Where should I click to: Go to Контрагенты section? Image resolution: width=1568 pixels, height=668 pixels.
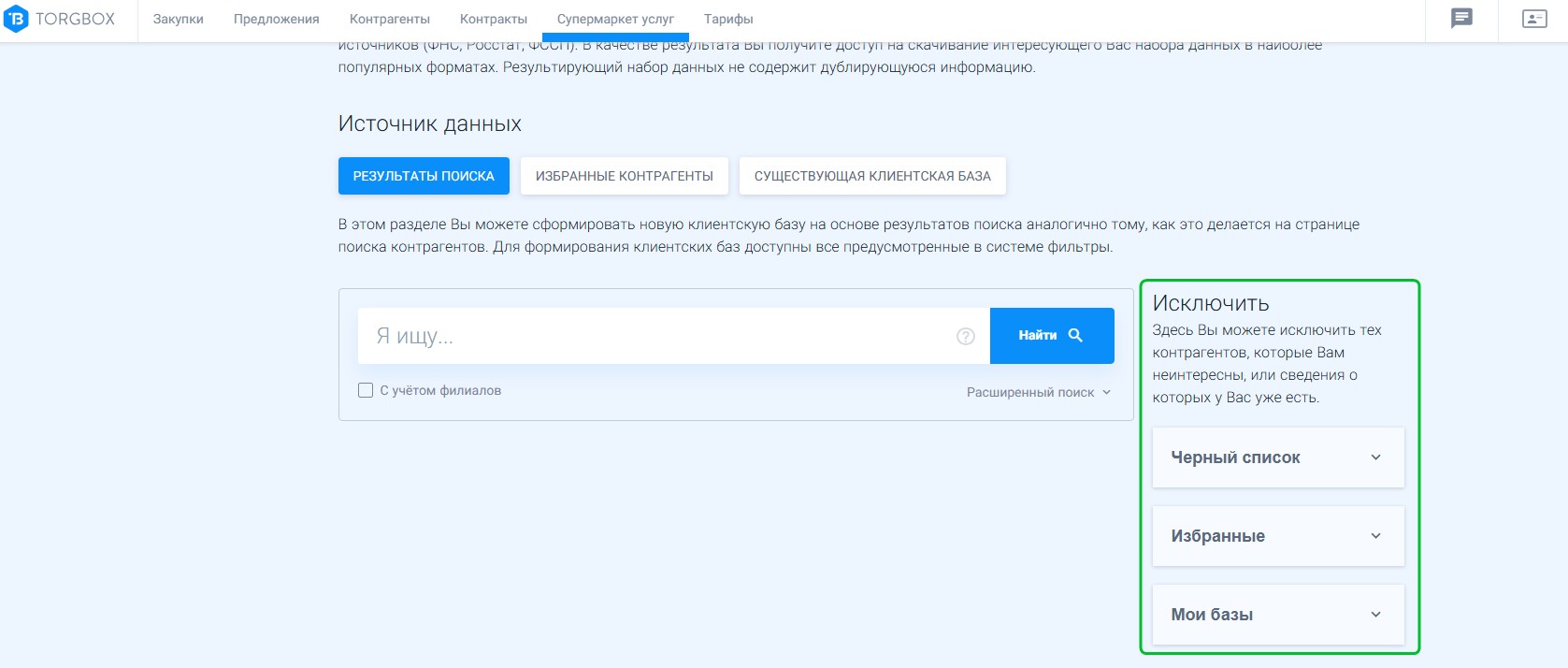390,19
